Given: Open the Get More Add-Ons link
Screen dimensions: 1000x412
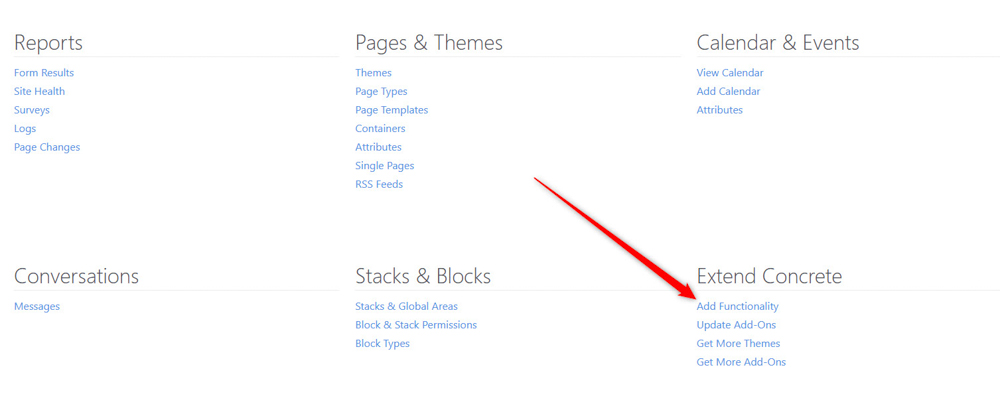Looking at the screenshot, I should click(x=741, y=362).
